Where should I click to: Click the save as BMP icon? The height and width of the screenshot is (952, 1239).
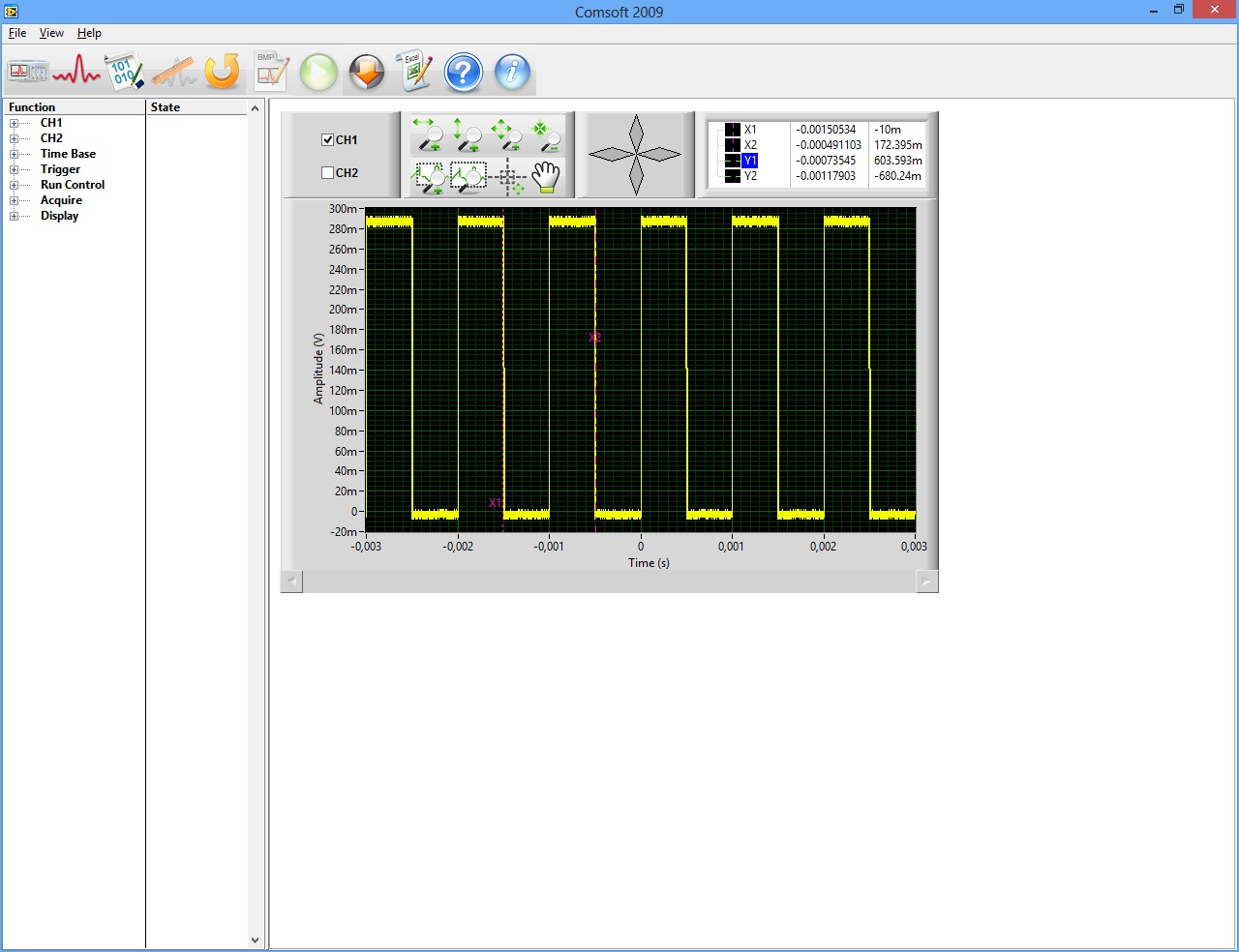271,73
